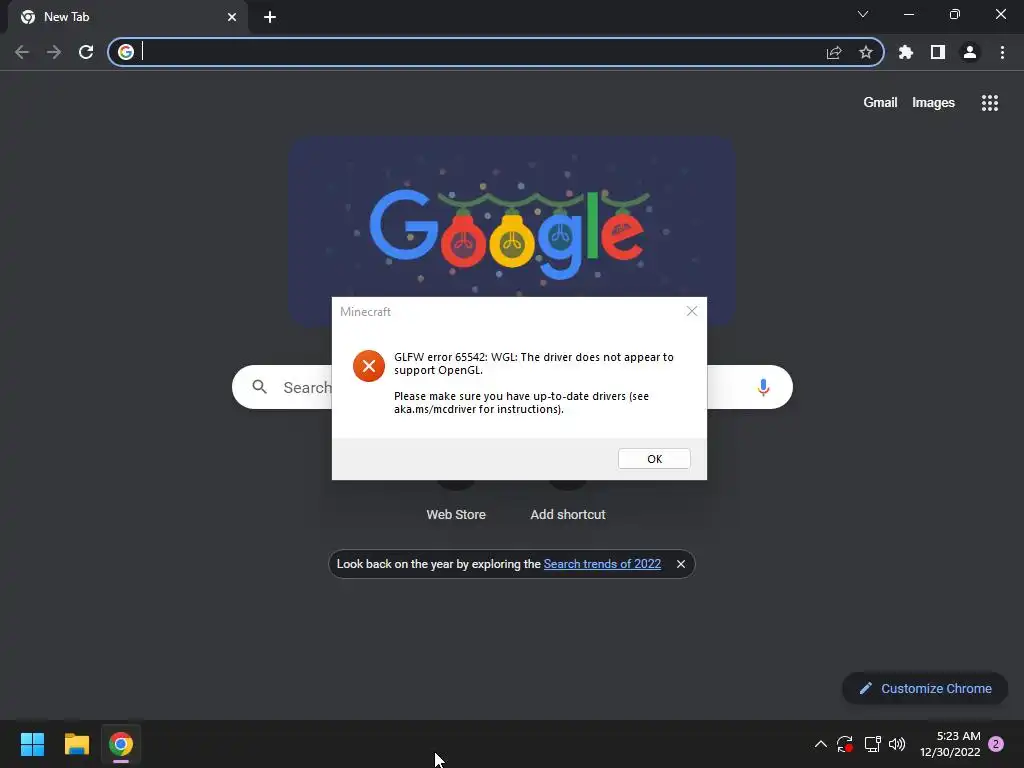Open the Google apps grid
This screenshot has width=1024, height=768.
990,103
